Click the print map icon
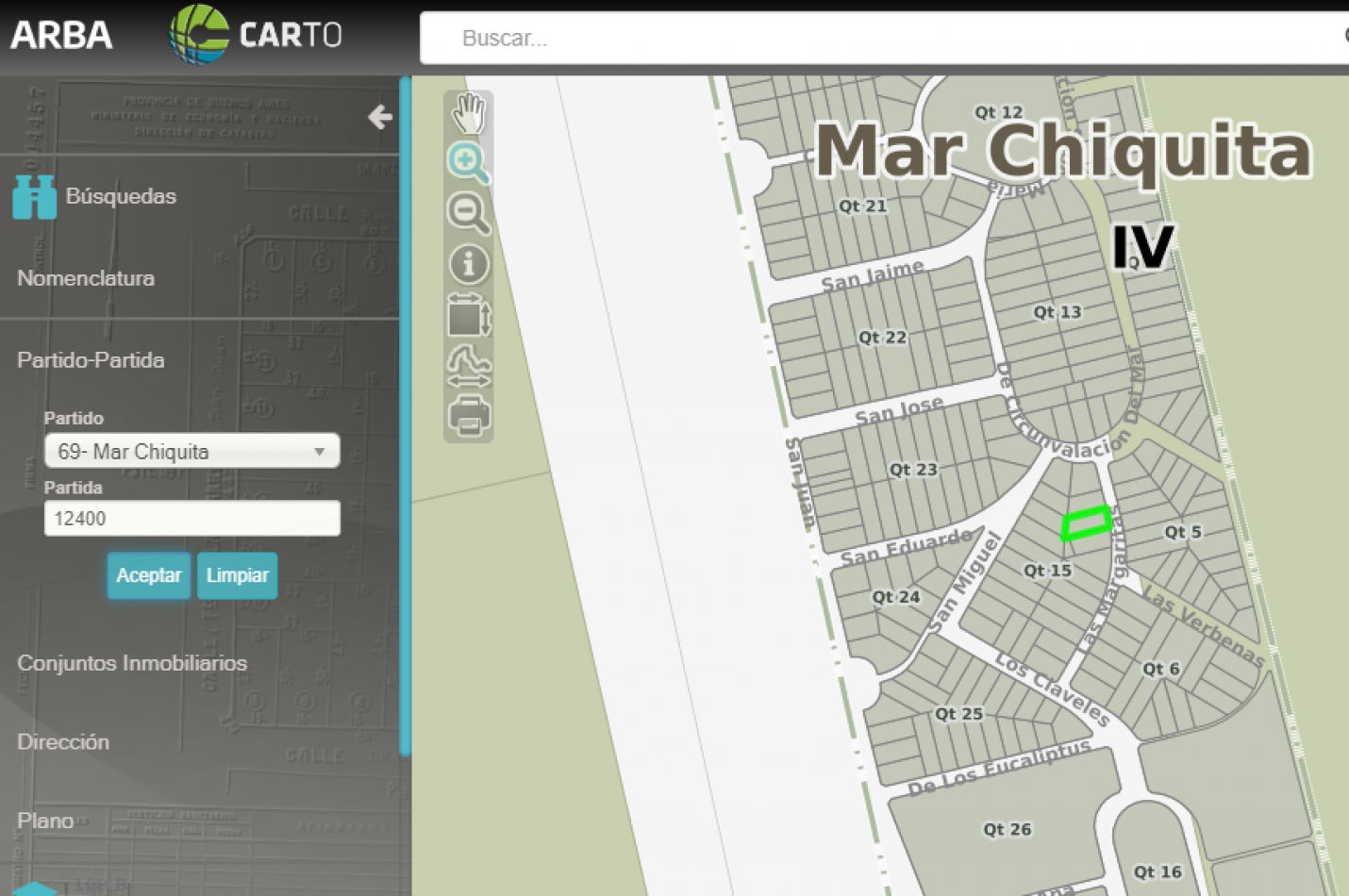This screenshot has width=1349, height=896. pyautogui.click(x=469, y=416)
